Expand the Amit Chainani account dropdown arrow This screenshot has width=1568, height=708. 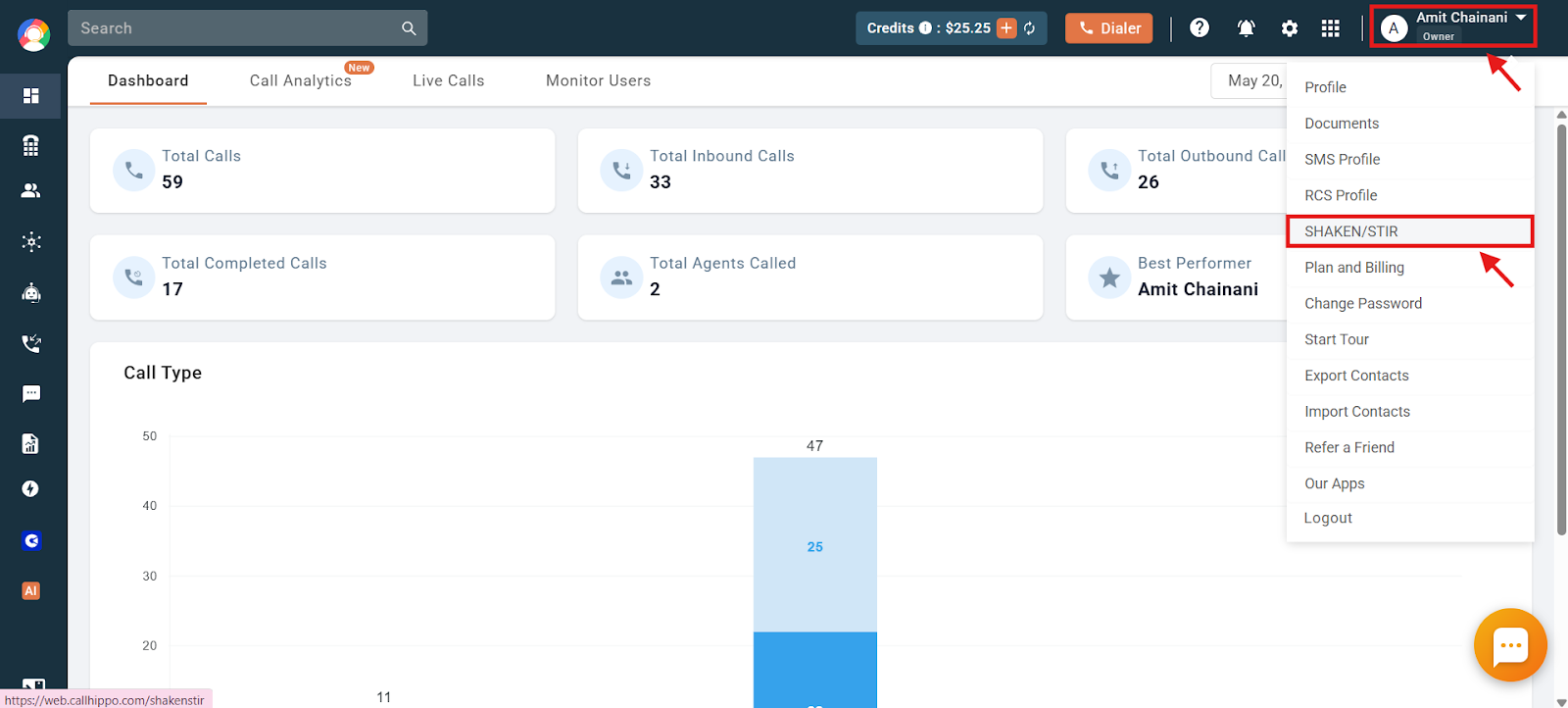click(x=1521, y=18)
